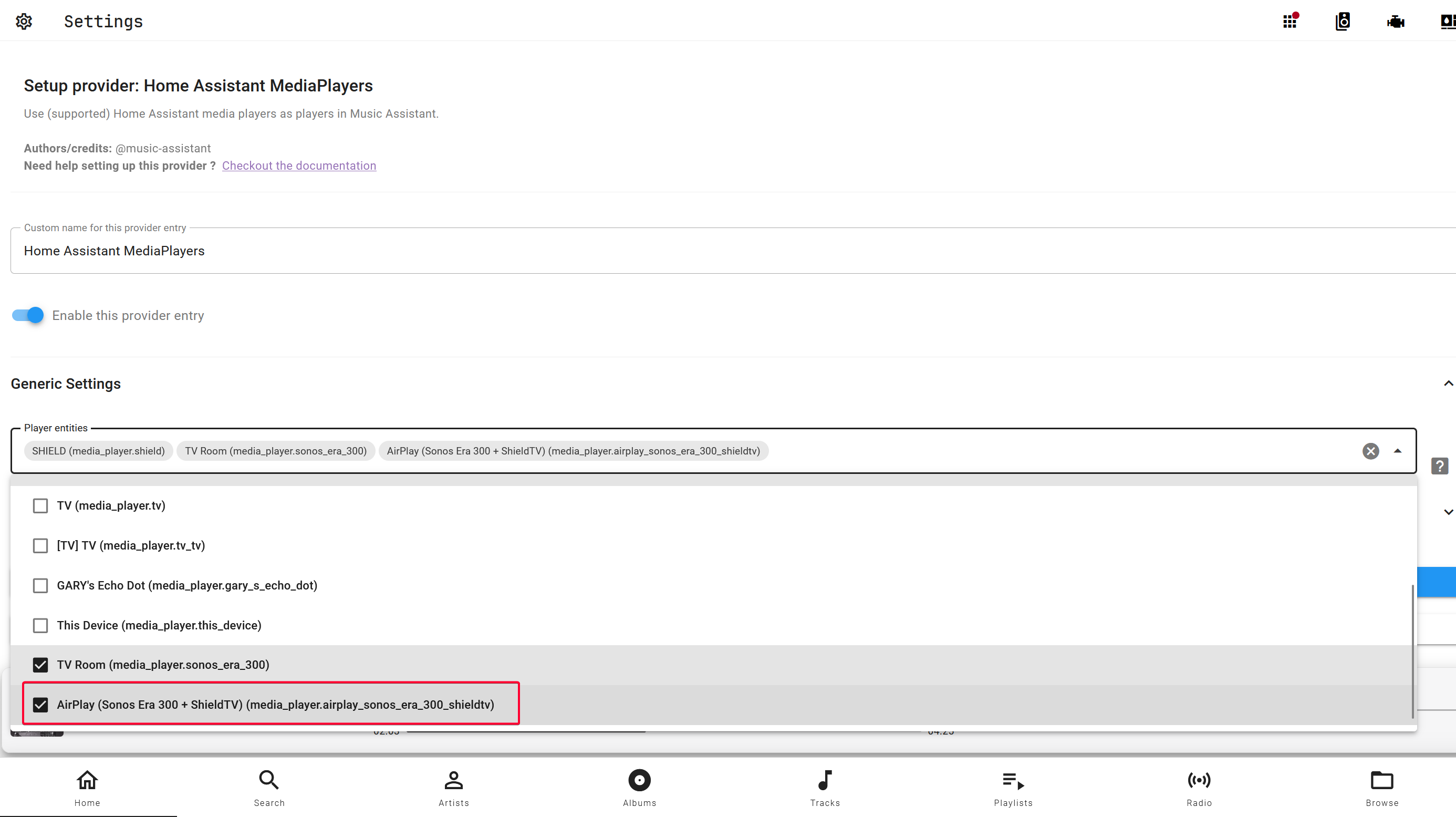The image size is (1456, 817).
Task: Uncheck TV Room (media_player.sonos_era_300) checkbox
Action: [x=40, y=664]
